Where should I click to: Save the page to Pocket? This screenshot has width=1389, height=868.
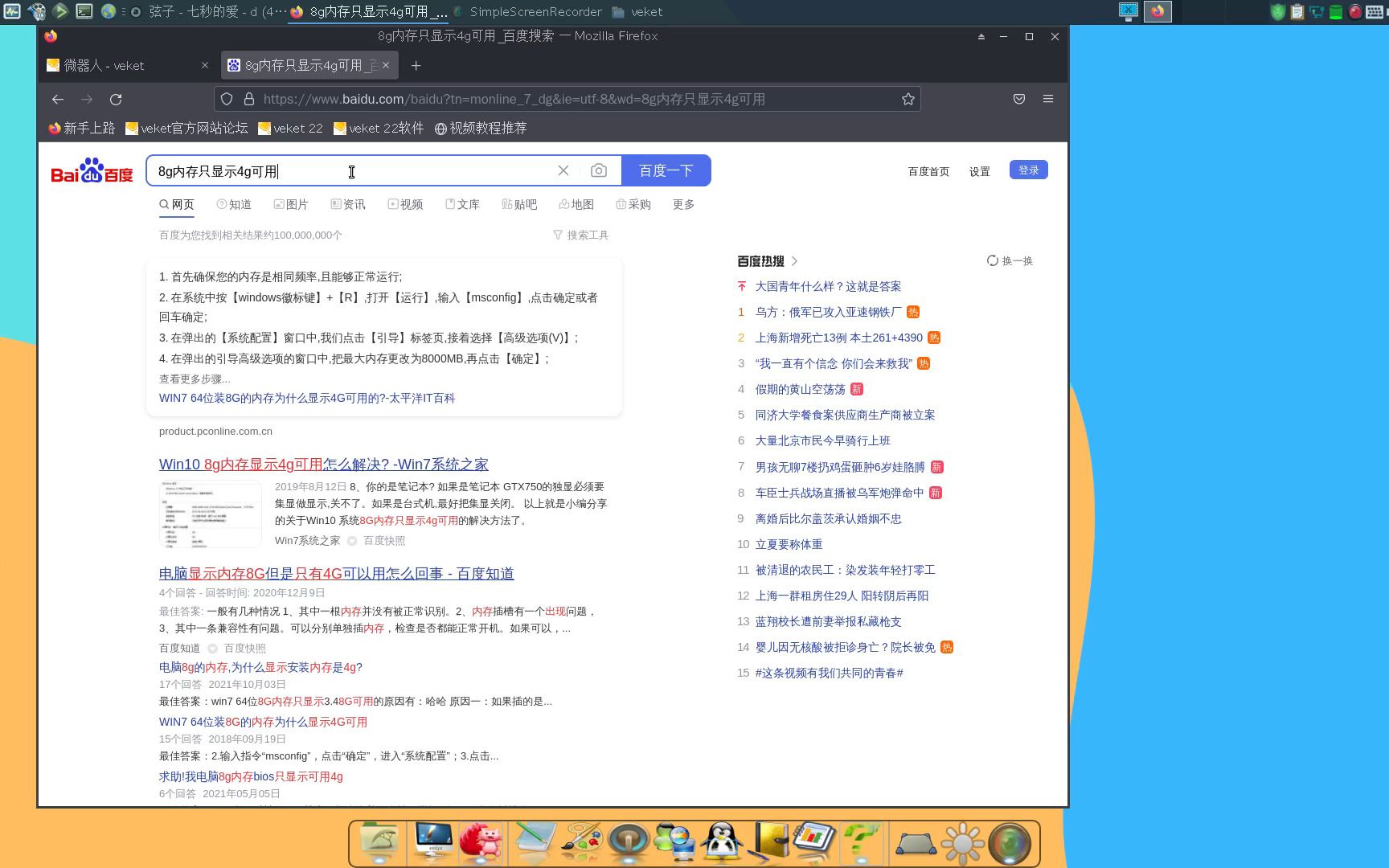click(1018, 99)
